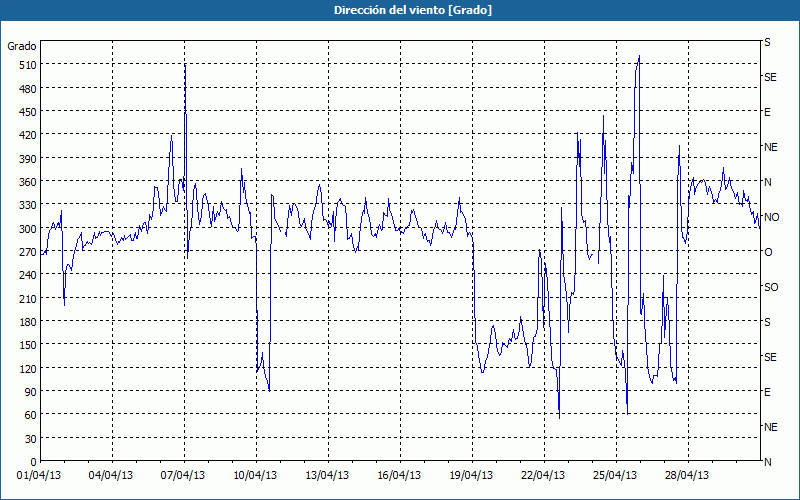The height and width of the screenshot is (500, 800).
Task: Click the 01/04/13 date label
Action: pyautogui.click(x=39, y=476)
